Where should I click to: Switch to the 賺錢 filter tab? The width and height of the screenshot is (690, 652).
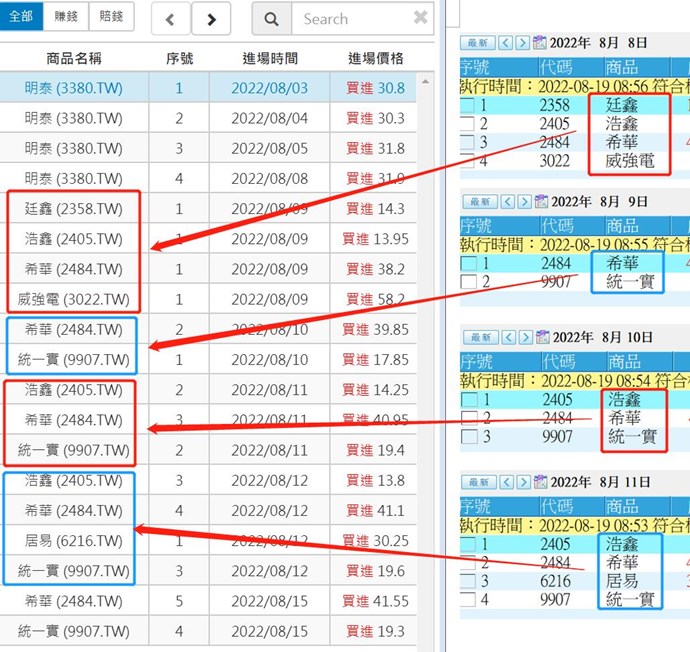[x=67, y=17]
